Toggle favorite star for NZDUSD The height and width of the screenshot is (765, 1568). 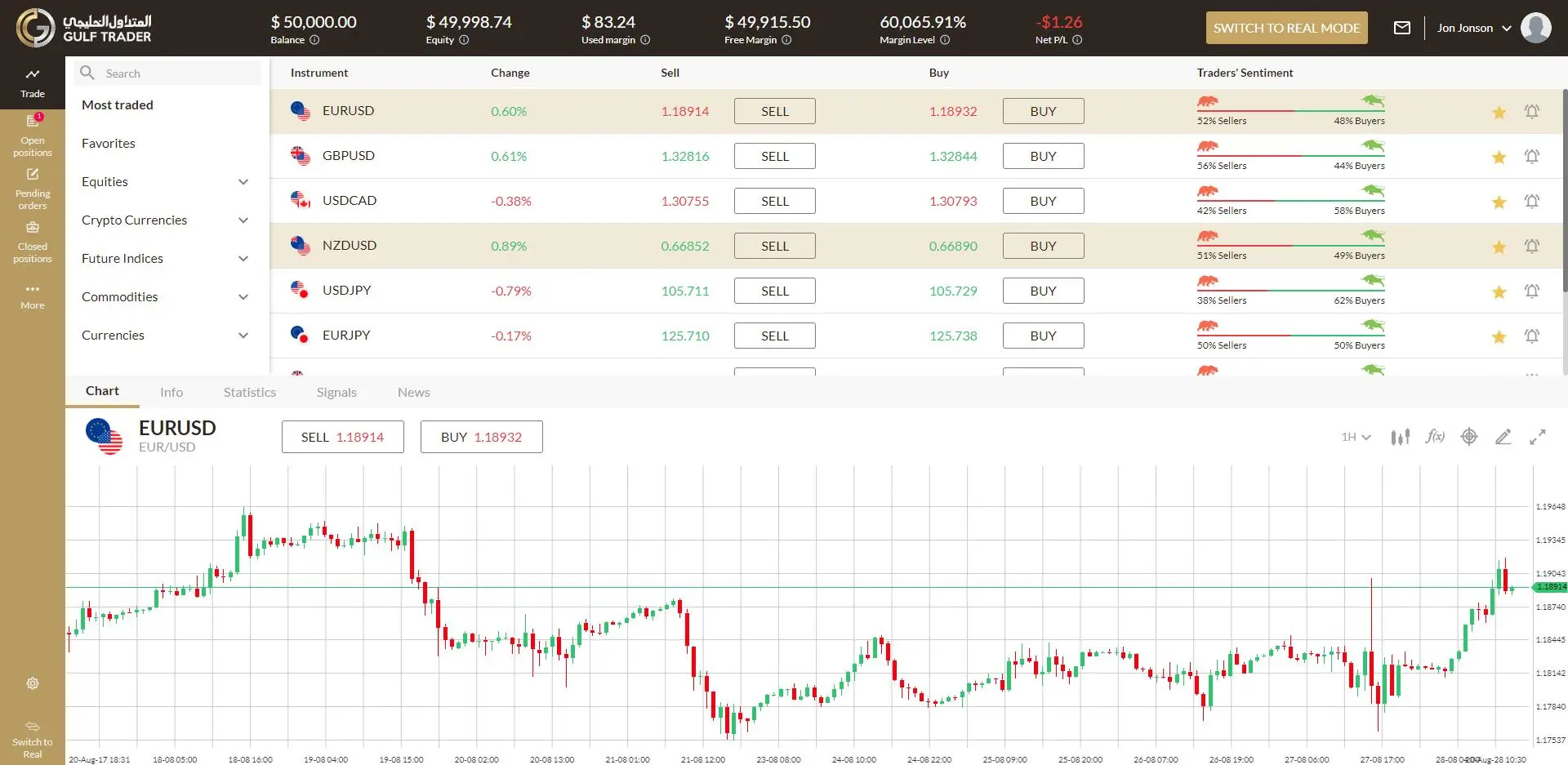1499,247
